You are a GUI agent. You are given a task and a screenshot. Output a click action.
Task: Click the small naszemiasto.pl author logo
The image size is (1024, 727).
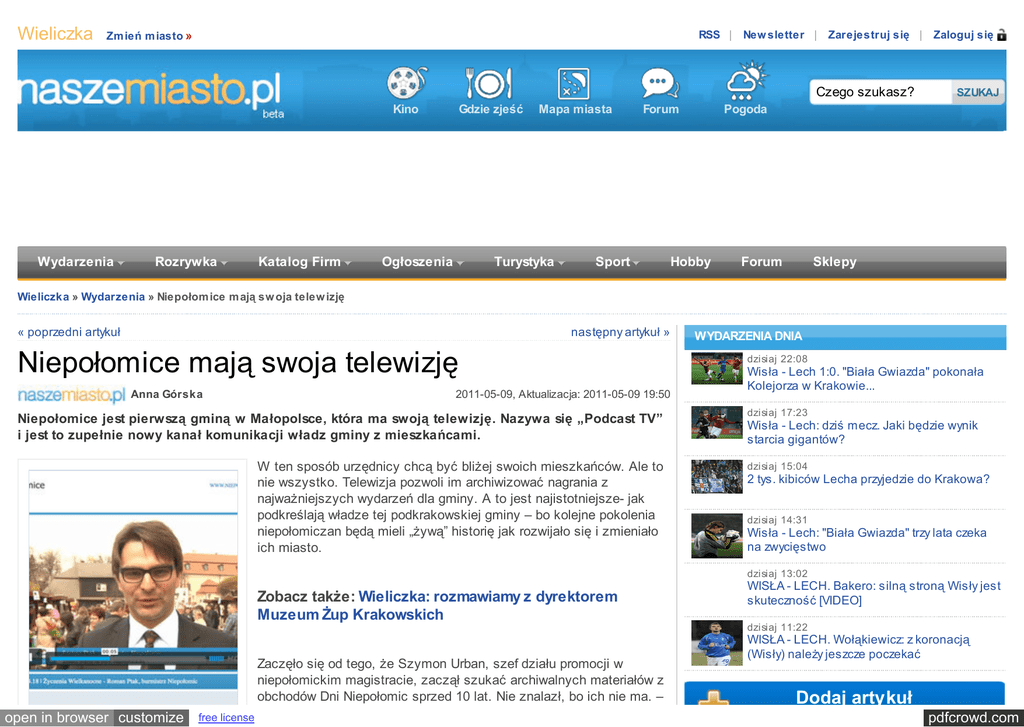[x=71, y=395]
